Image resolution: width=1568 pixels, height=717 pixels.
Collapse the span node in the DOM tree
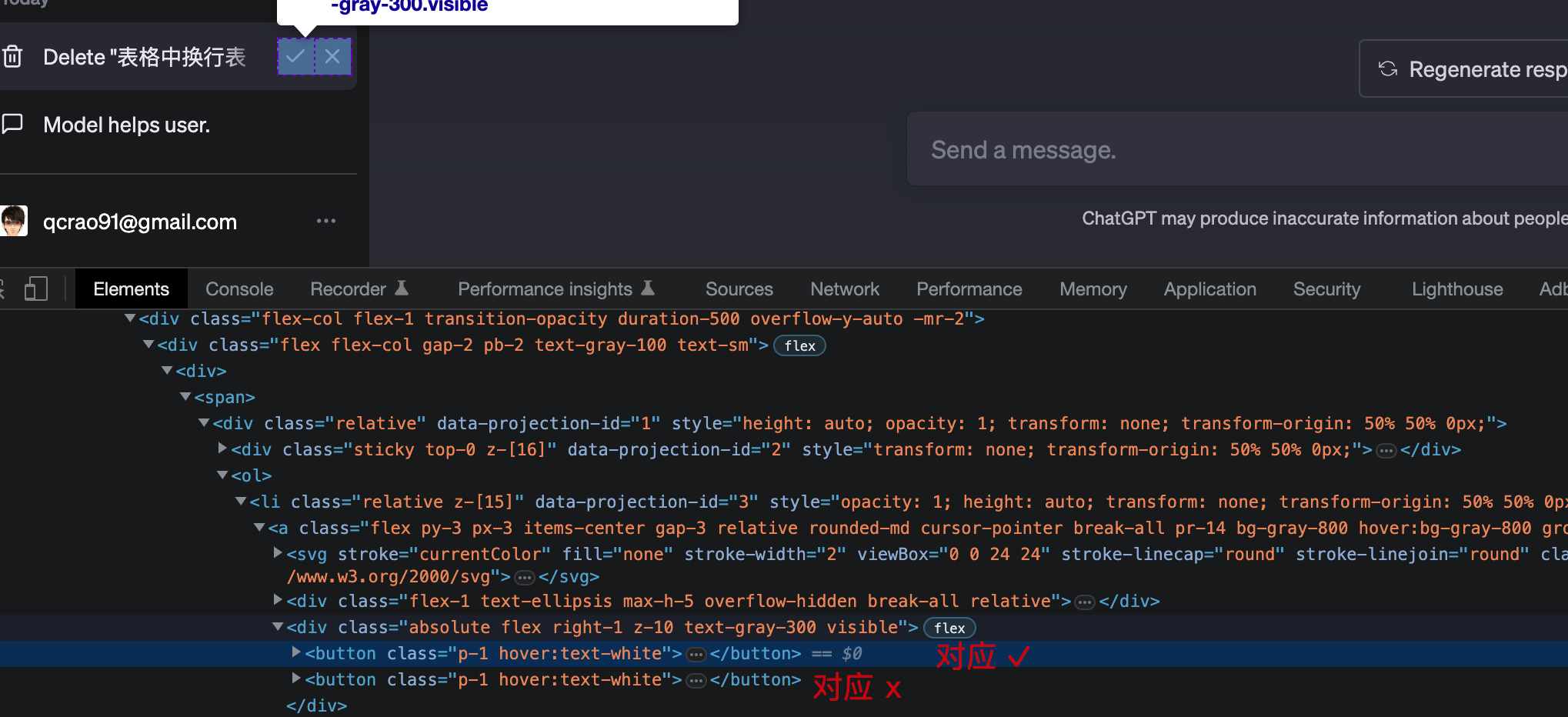tap(185, 397)
